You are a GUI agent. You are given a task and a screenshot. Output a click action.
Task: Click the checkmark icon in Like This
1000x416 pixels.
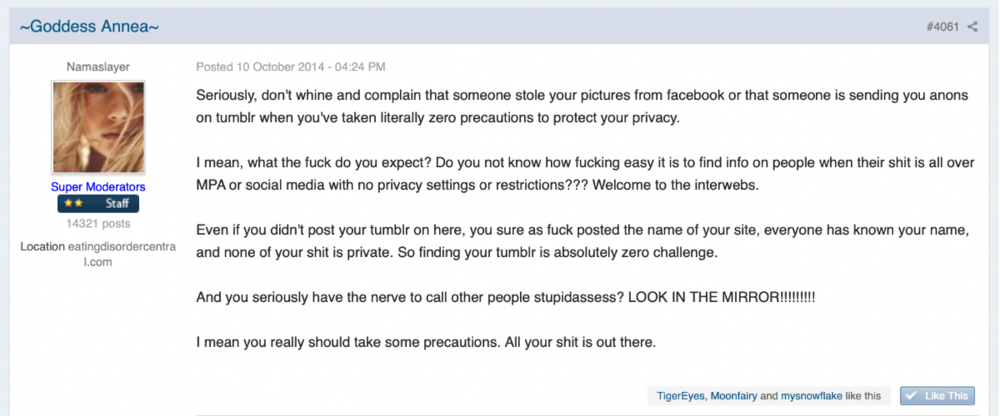click(x=911, y=396)
